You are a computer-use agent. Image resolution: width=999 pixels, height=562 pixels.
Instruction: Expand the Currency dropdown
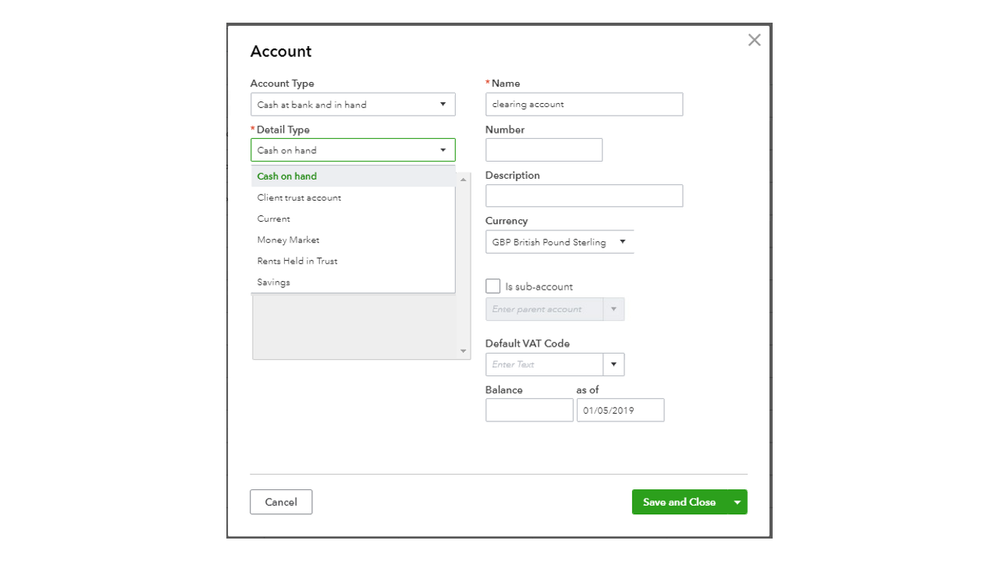tap(559, 242)
